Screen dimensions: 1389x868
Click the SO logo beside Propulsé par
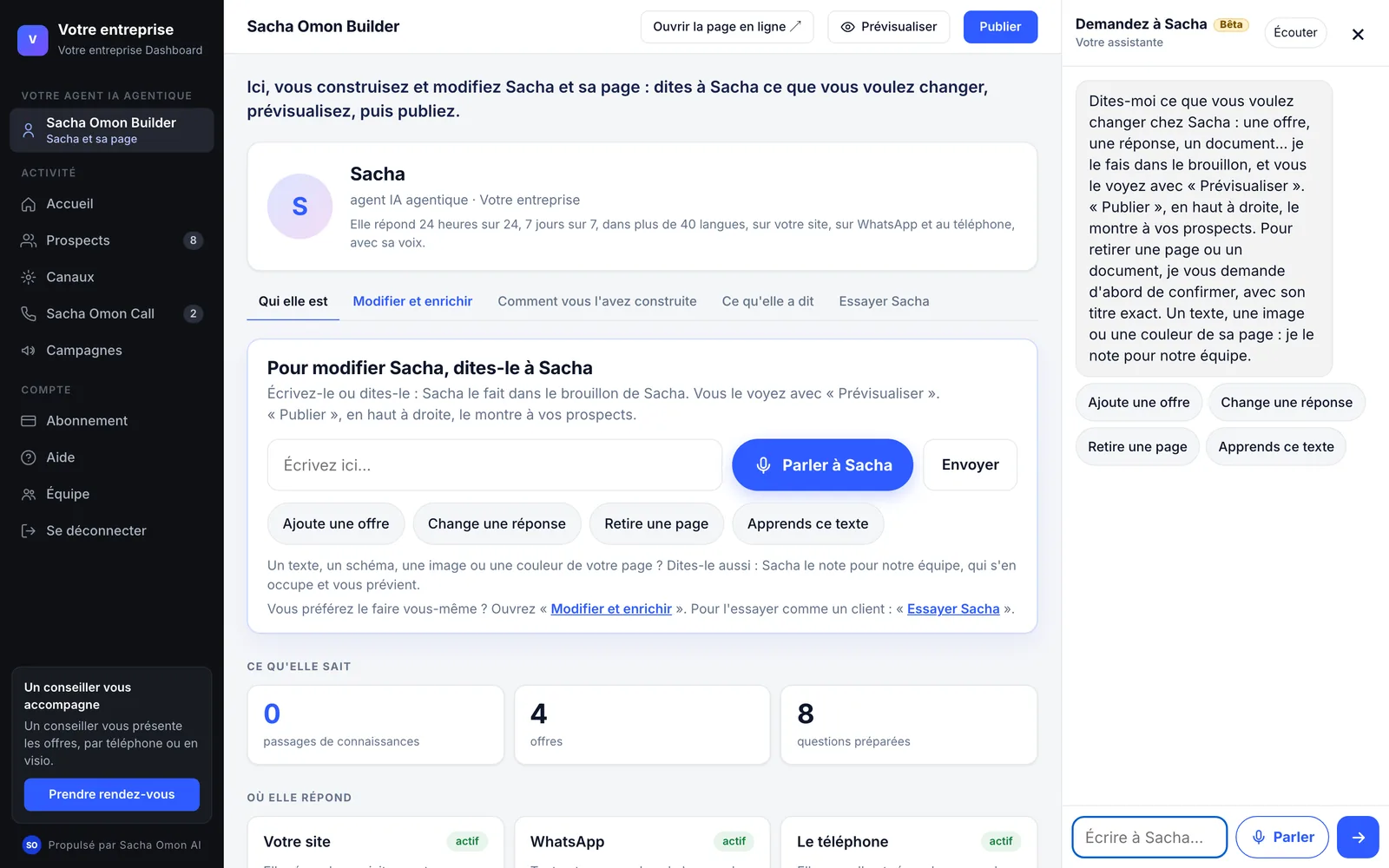tap(32, 845)
